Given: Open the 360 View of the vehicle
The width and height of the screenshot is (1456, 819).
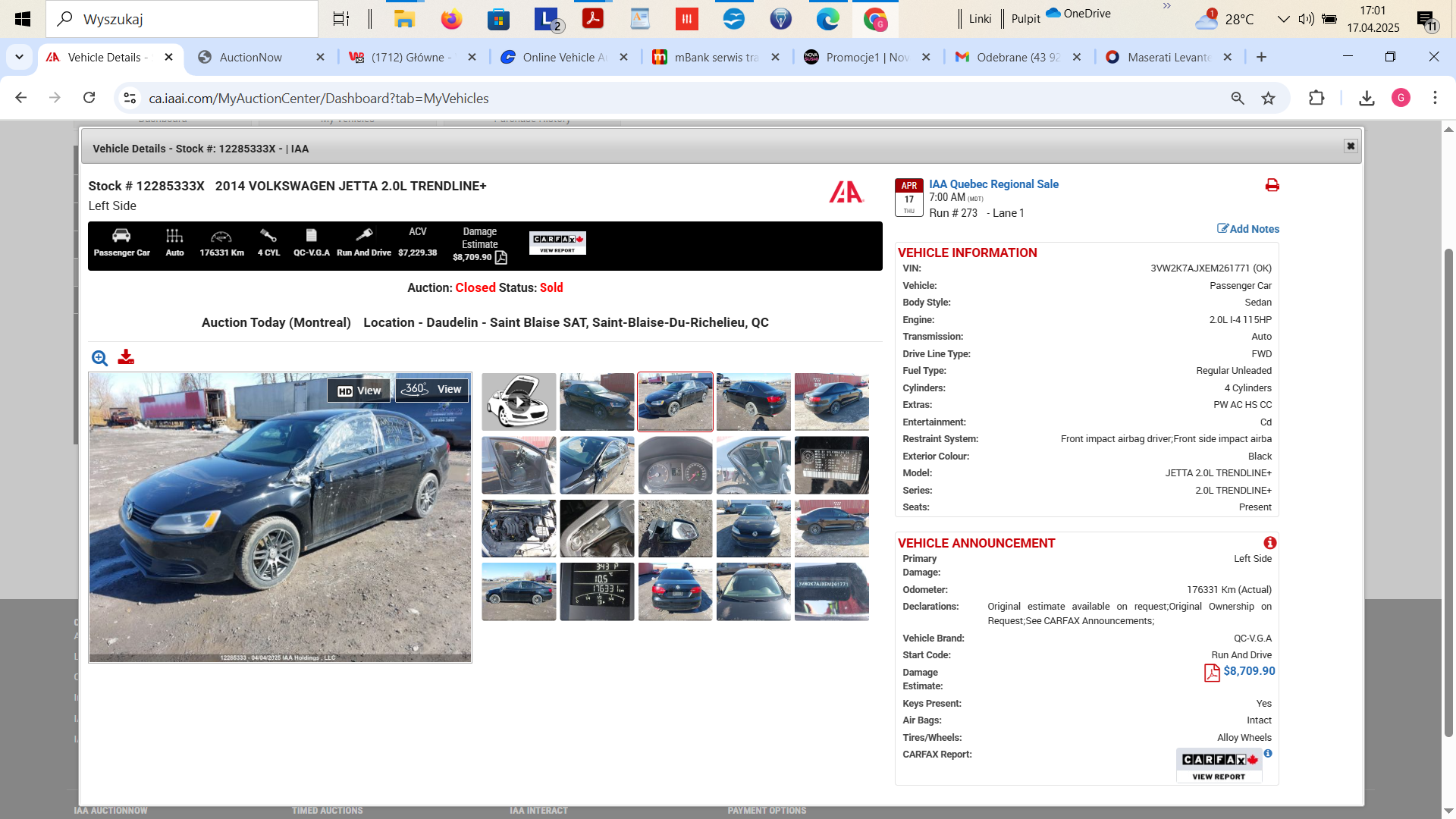Looking at the screenshot, I should pos(432,389).
